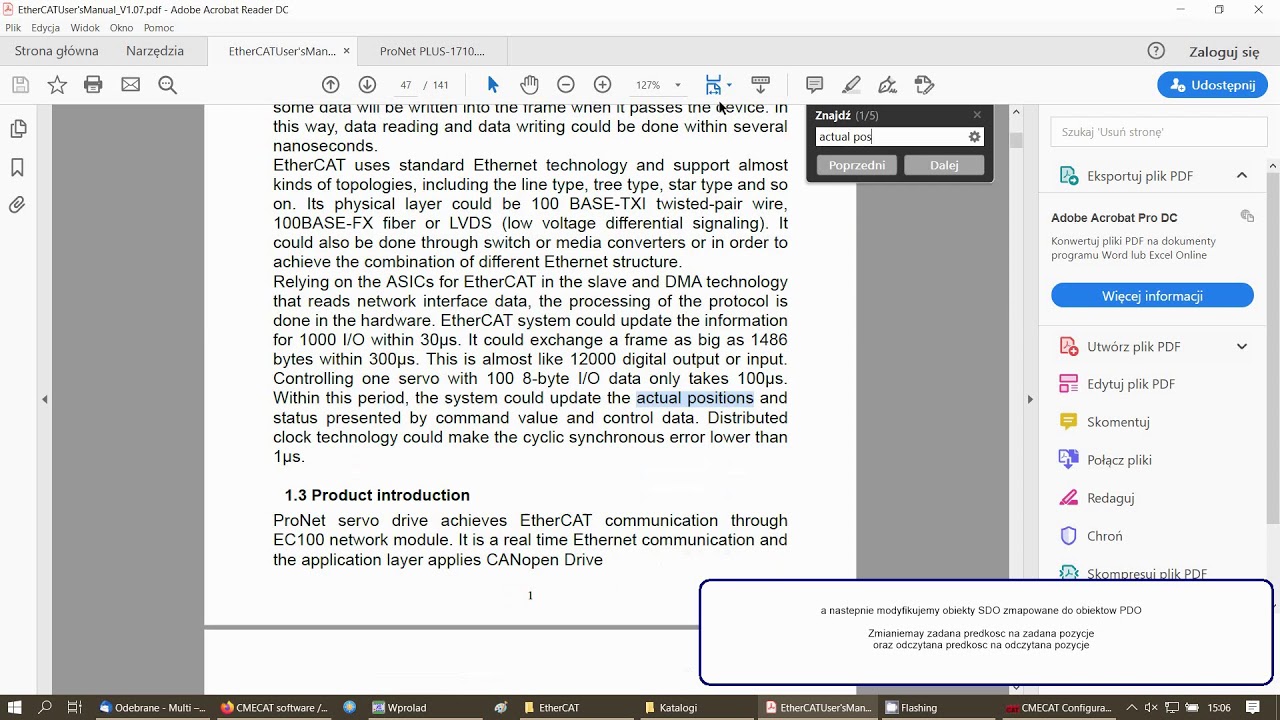Open the Page Thumbnails side panel

tap(17, 129)
